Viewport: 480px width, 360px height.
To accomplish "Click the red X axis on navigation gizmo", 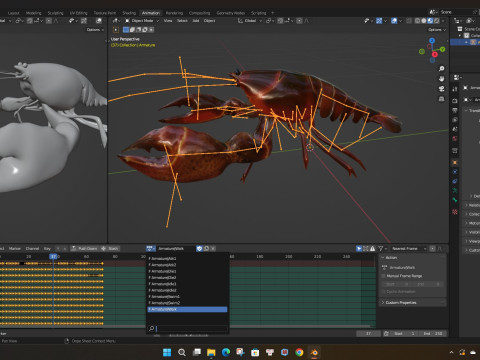I will tap(435, 54).
